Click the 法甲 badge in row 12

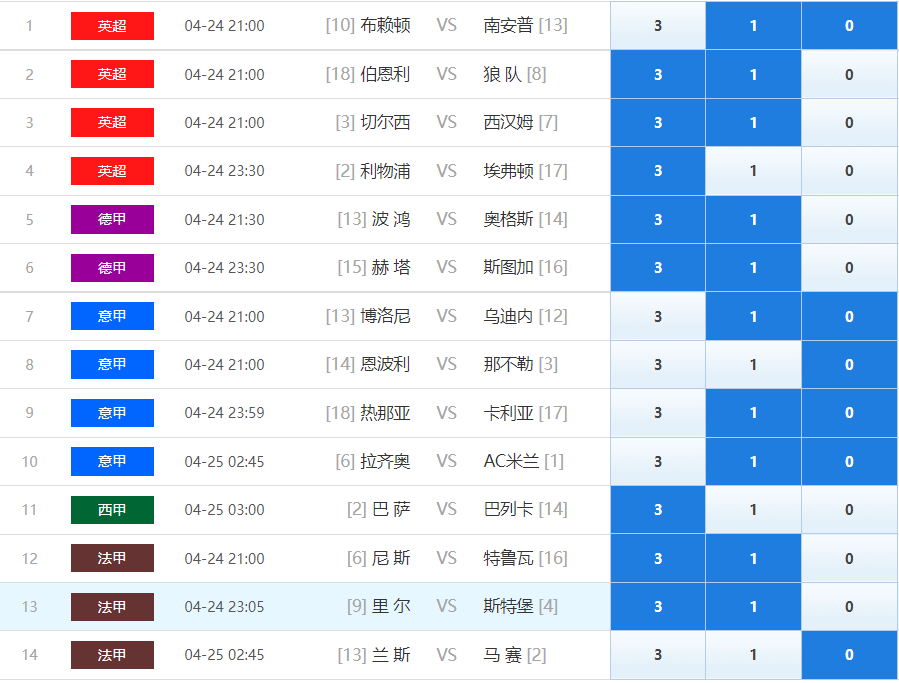click(x=112, y=558)
